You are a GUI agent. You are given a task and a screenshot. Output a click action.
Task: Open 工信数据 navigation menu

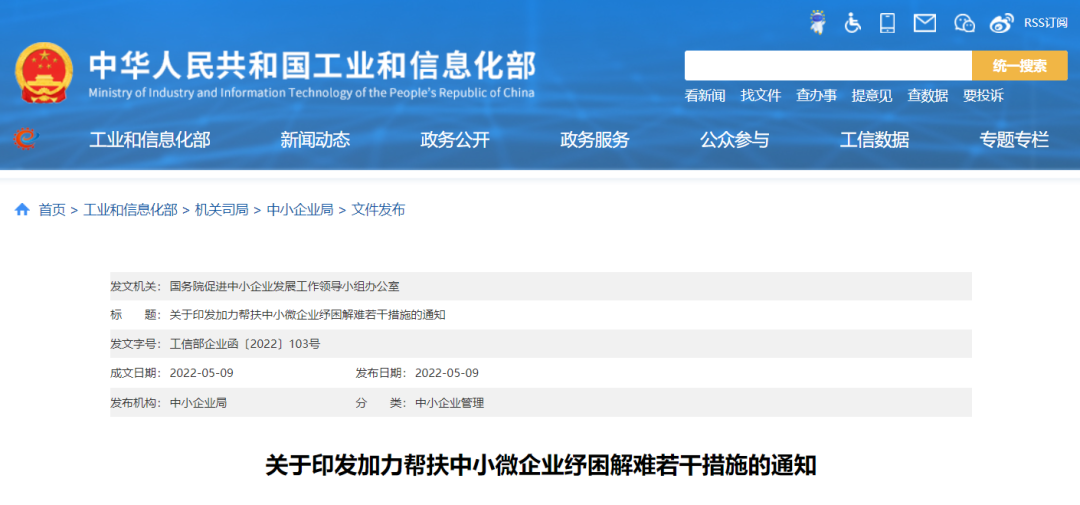coord(874,140)
